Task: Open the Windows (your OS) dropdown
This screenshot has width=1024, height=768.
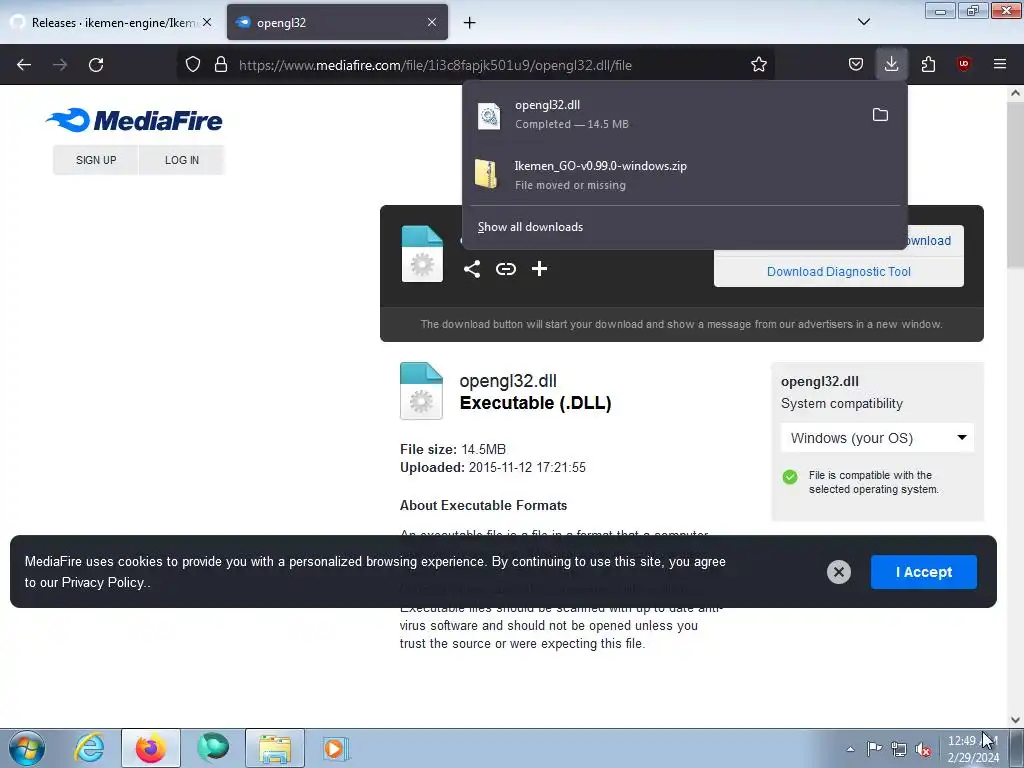Action: tap(877, 438)
